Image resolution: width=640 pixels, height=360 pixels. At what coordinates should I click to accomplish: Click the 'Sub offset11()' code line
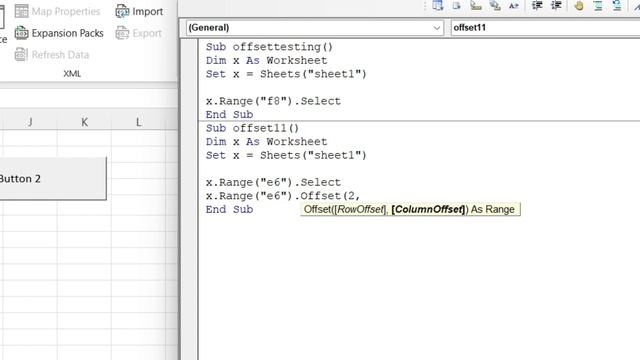point(252,128)
